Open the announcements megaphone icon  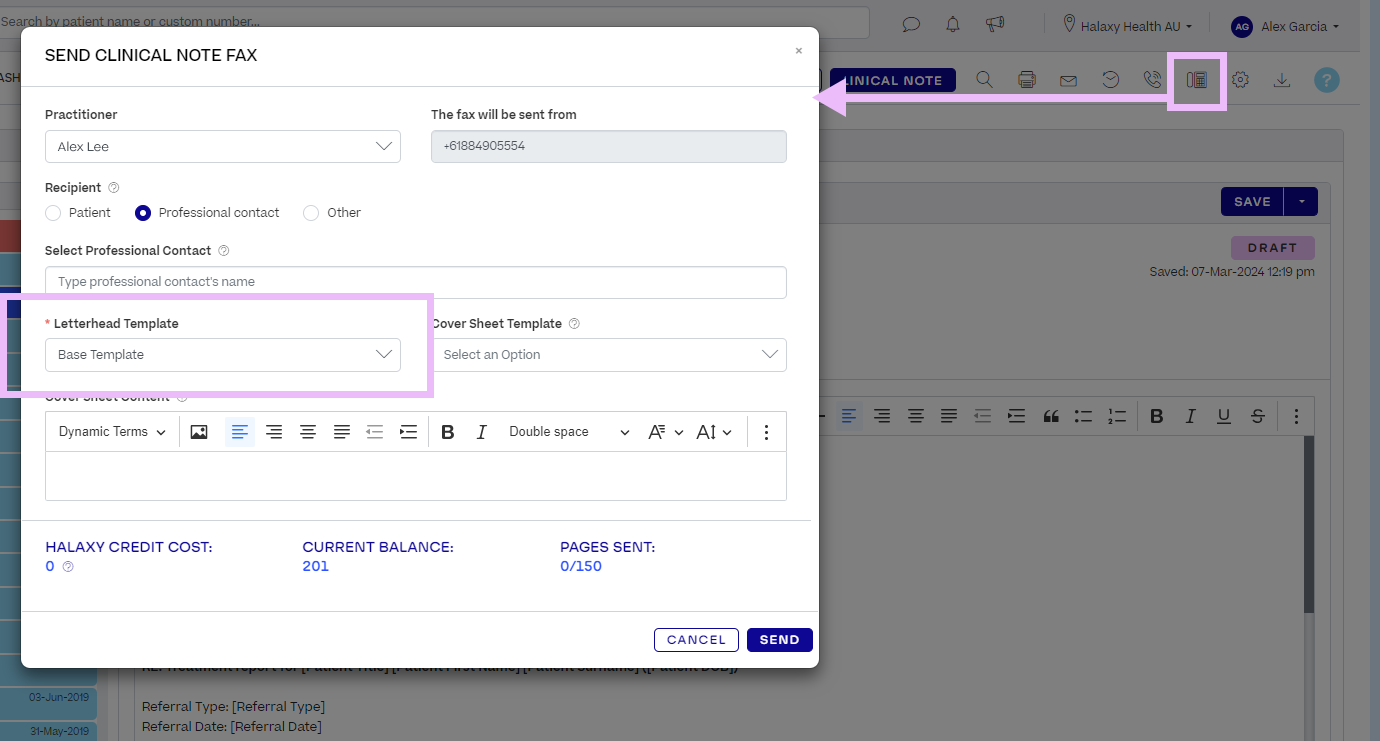(x=994, y=25)
